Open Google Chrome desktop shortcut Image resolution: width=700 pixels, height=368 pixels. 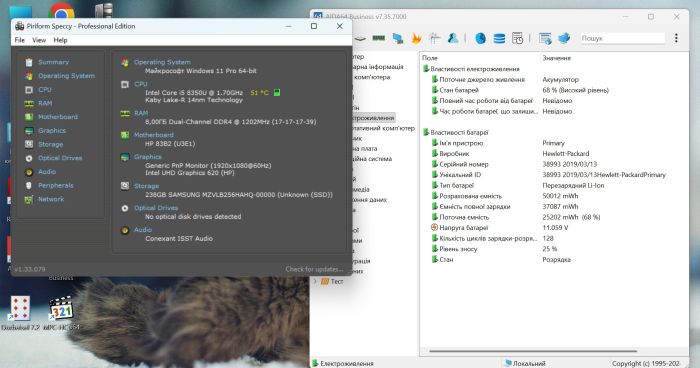point(62,10)
